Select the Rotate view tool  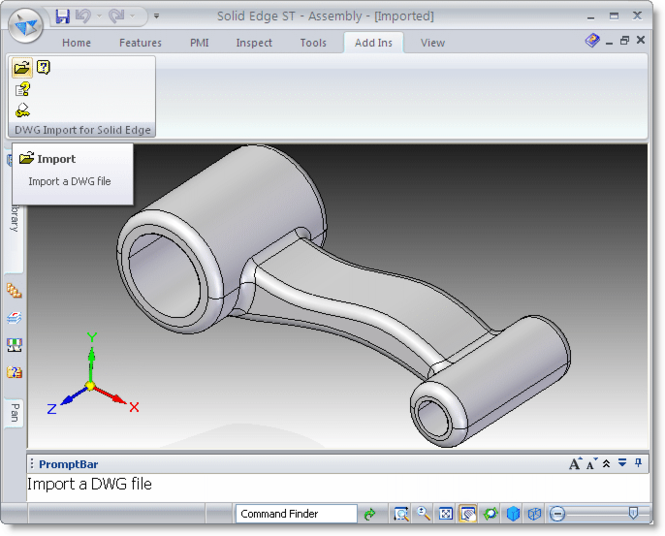[491, 514]
